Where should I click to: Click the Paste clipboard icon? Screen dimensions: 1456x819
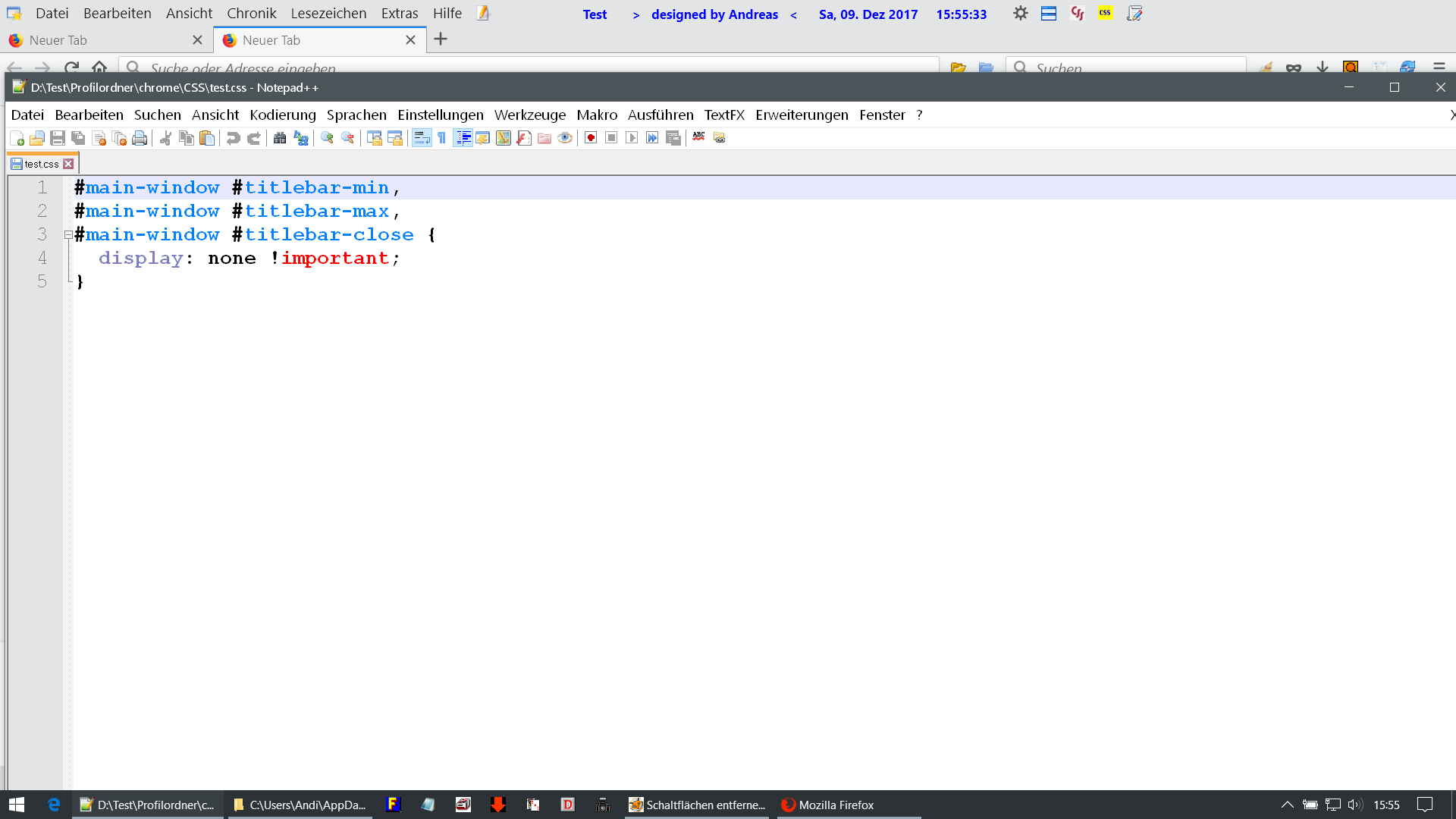click(207, 138)
